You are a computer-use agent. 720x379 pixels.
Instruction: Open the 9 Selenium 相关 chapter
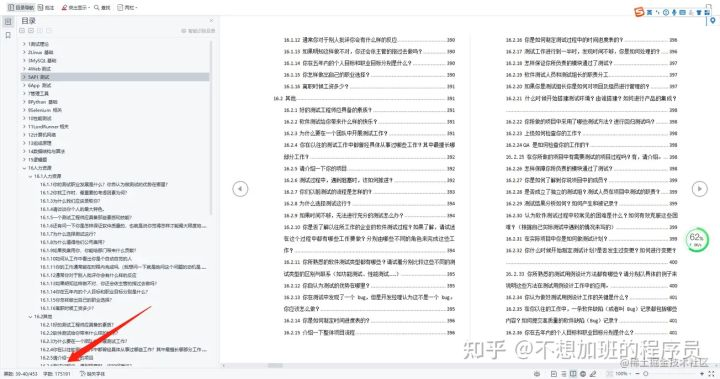45,110
